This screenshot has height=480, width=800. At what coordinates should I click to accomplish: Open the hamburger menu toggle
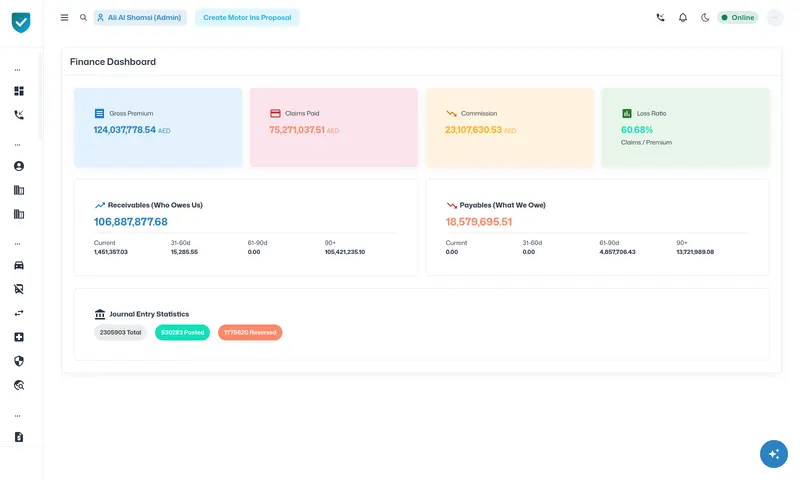coord(64,17)
